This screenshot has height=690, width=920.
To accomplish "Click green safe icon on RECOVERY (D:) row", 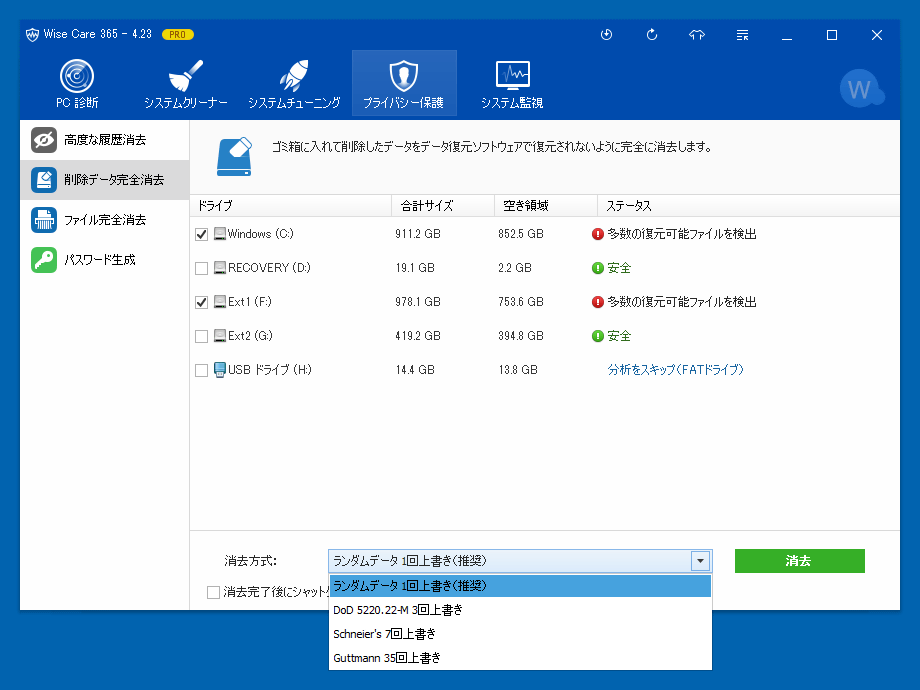I will click(598, 268).
